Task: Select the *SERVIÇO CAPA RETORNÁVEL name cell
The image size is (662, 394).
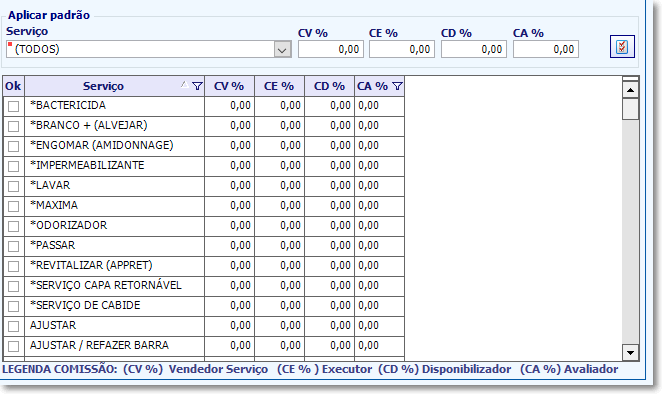Action: [x=115, y=286]
